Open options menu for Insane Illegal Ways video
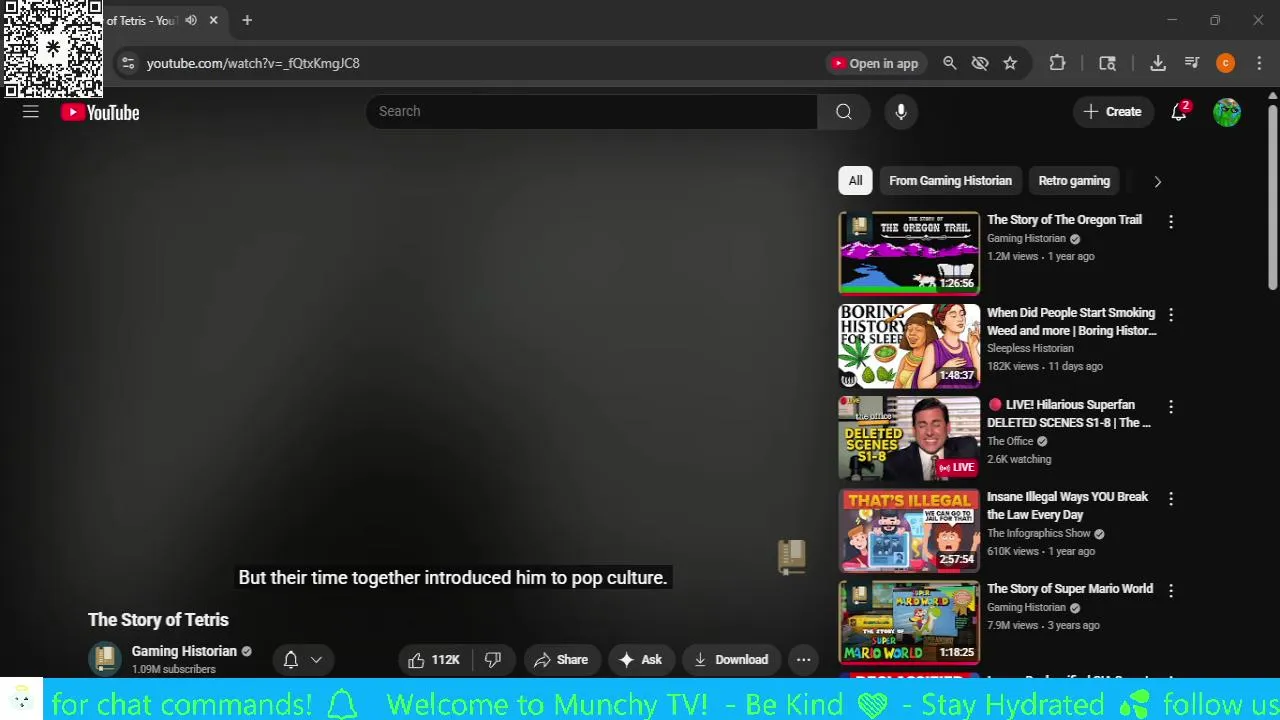Image resolution: width=1280 pixels, height=720 pixels. pos(1171,498)
